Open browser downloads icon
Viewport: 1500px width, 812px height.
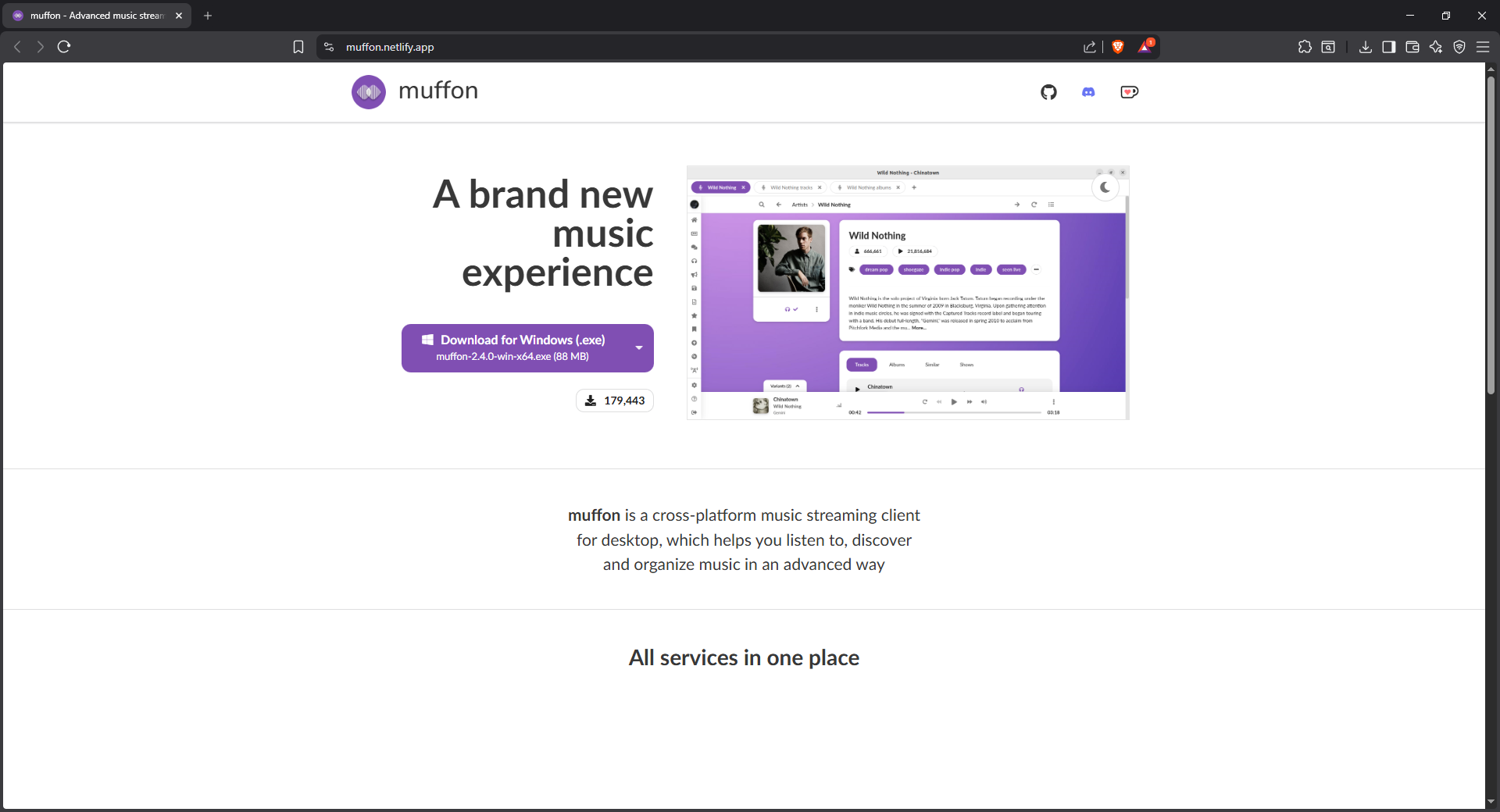(1366, 47)
